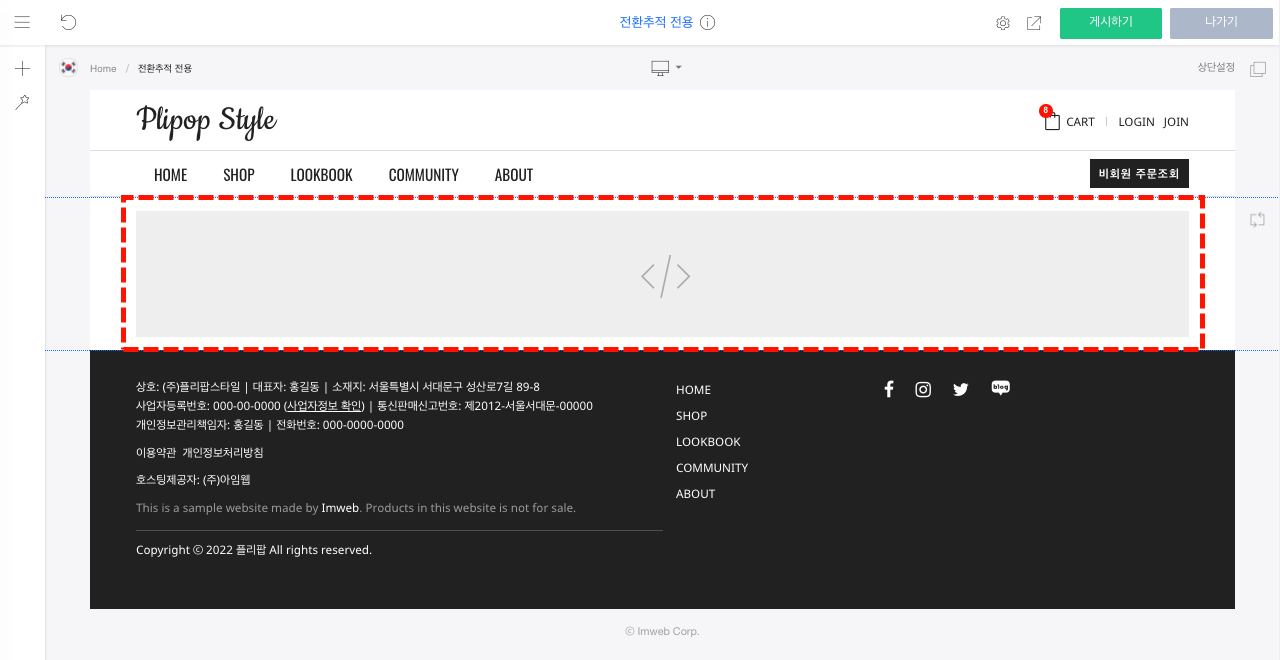This screenshot has width=1280, height=660.
Task: Open the shopping cart bag icon
Action: pyautogui.click(x=1052, y=121)
